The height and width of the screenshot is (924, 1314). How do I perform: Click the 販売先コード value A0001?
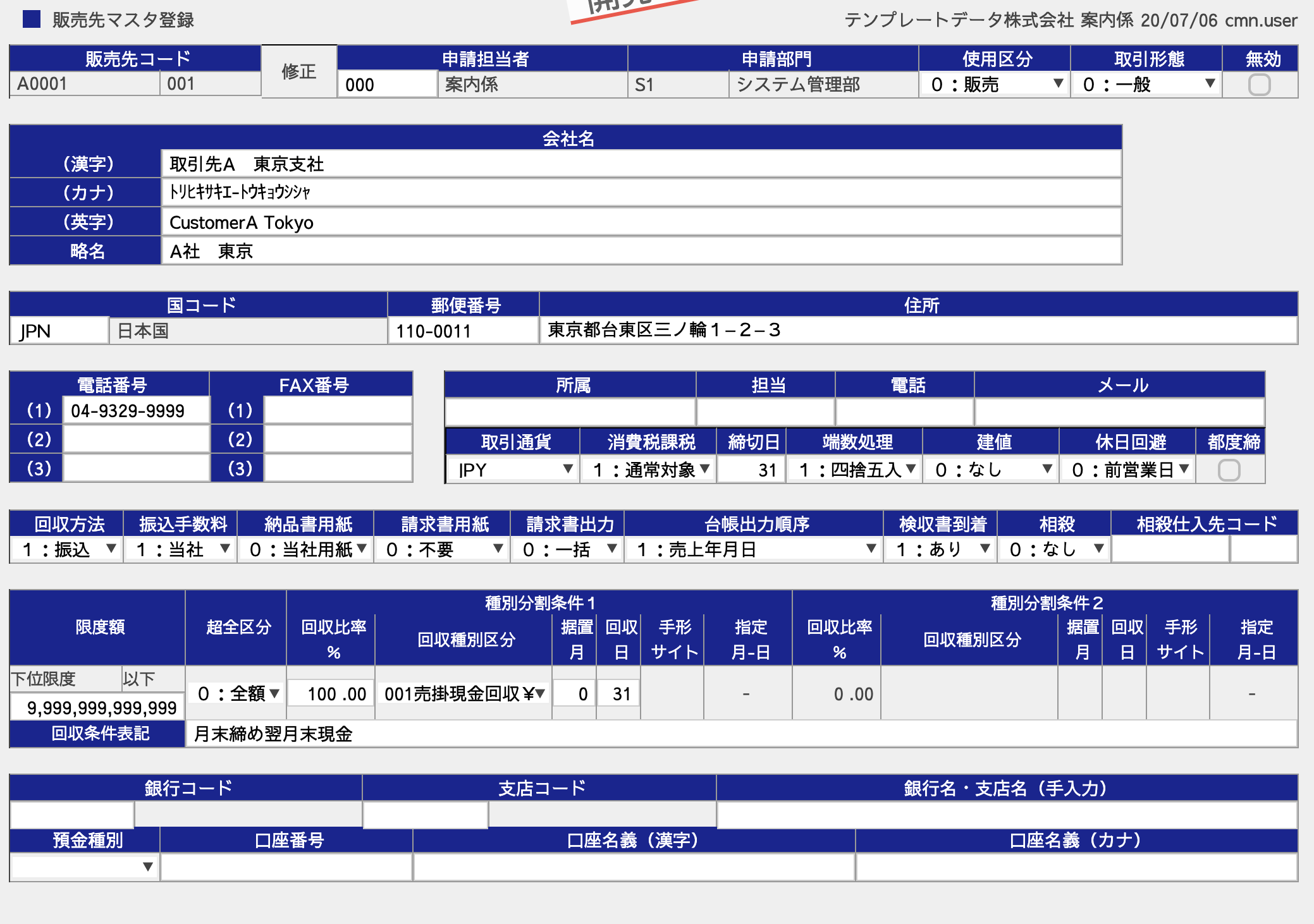(42, 83)
